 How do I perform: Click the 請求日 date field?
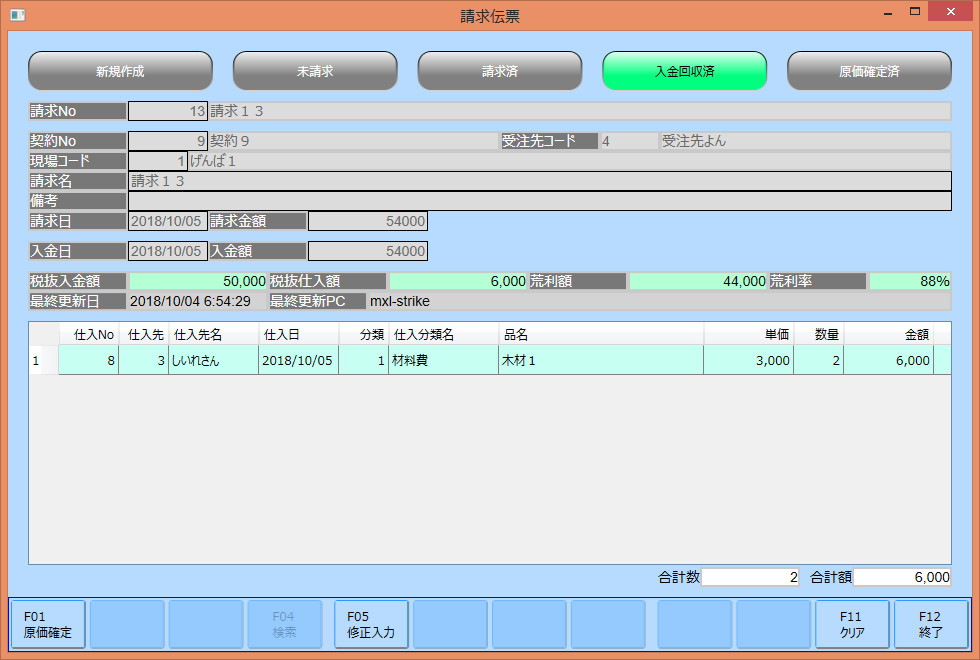point(167,221)
